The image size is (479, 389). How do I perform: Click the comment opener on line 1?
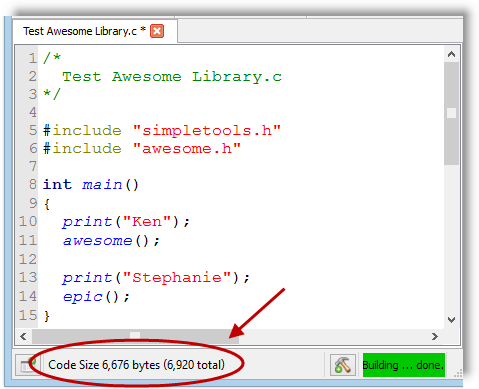[x=52, y=58]
